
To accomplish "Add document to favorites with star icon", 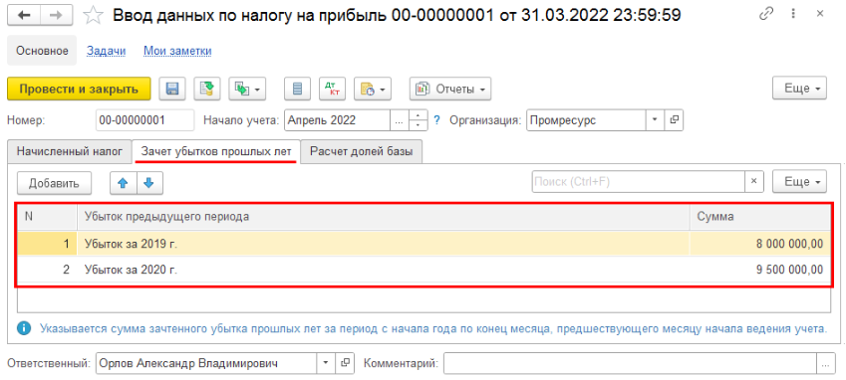I will pos(93,16).
